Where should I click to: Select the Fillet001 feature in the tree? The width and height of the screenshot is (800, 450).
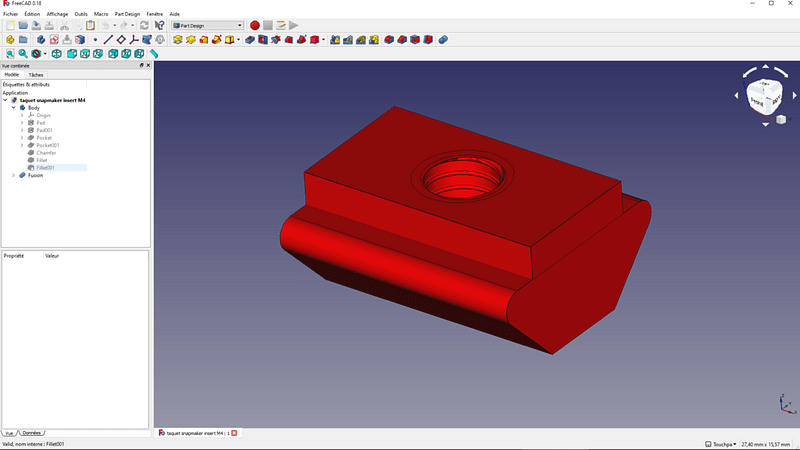click(45, 167)
